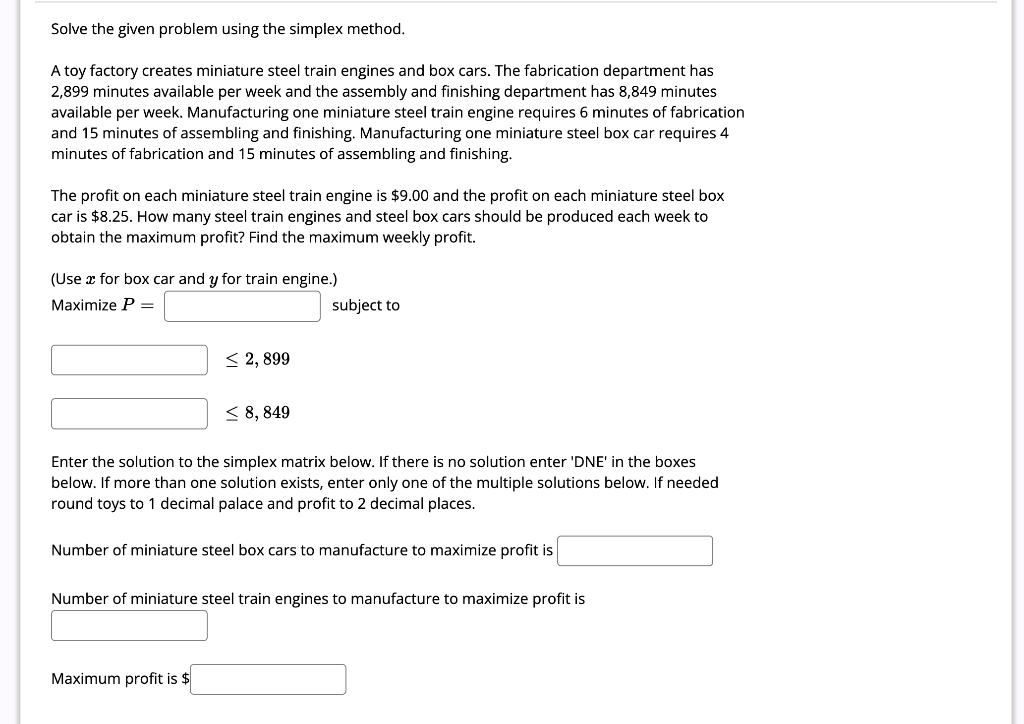Place cursor in the first constraint field before ≤ 2,899
Viewport: 1024px width, 724px height.
129,360
